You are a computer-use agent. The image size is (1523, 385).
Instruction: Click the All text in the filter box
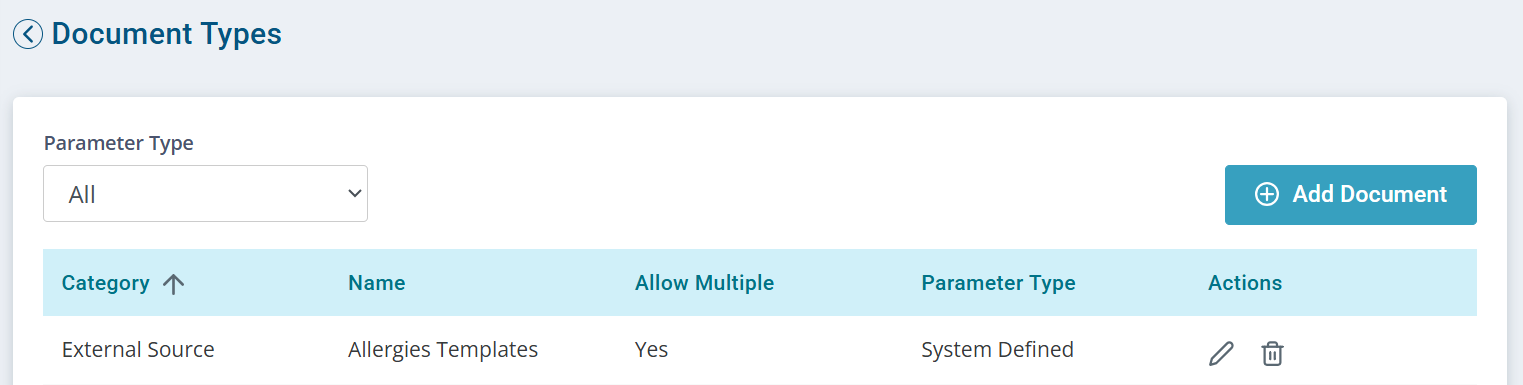82,195
